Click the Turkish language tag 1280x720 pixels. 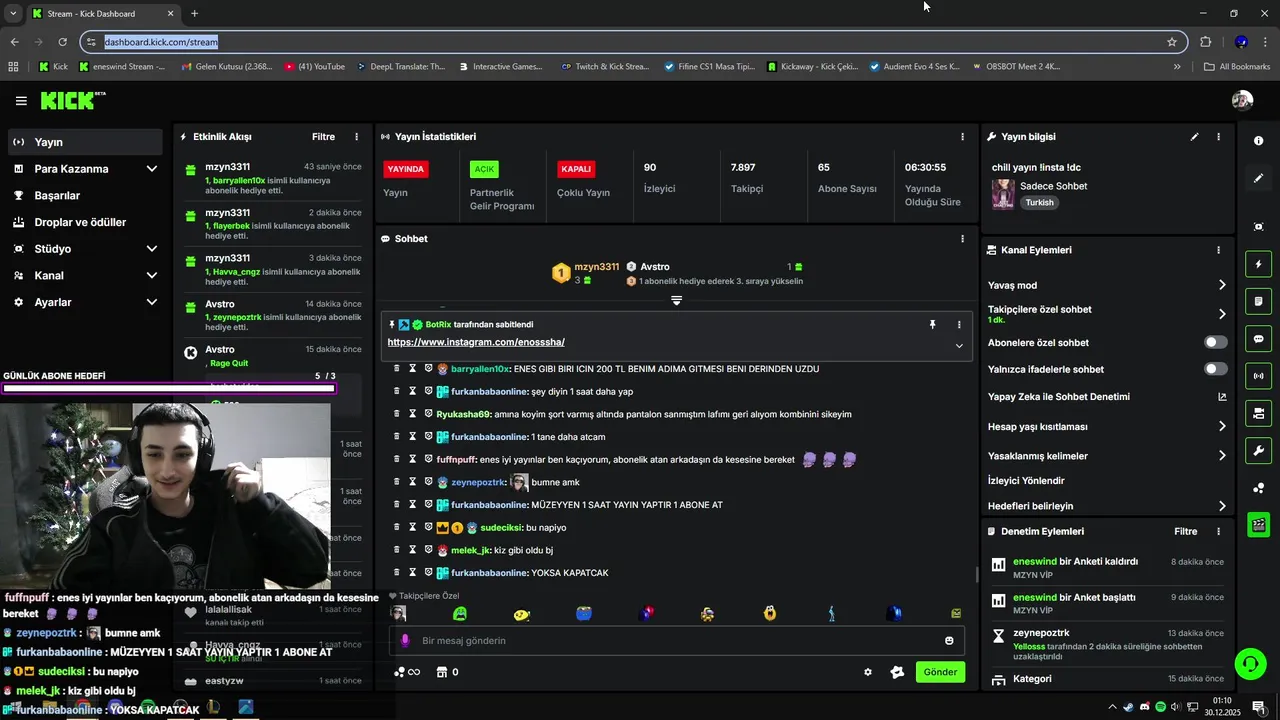[x=1039, y=202]
